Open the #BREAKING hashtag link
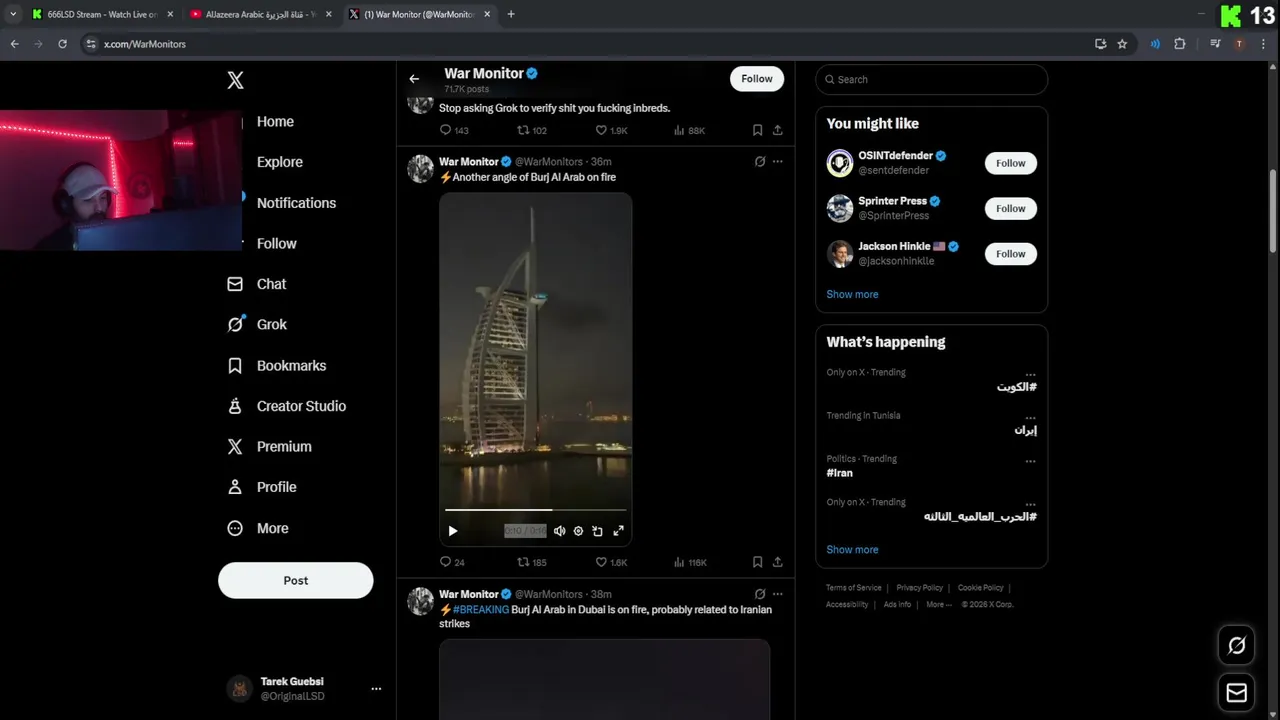1280x720 pixels. pyautogui.click(x=481, y=609)
